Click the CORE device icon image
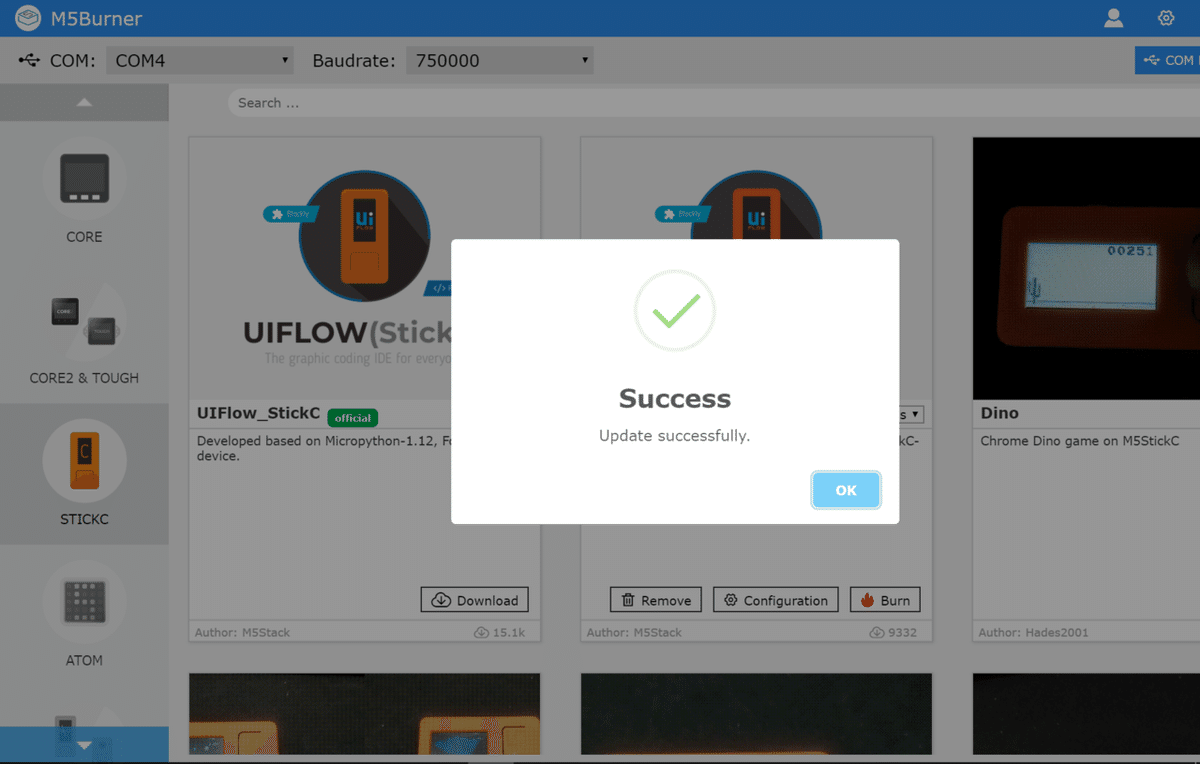Image resolution: width=1200 pixels, height=764 pixels. 84,178
